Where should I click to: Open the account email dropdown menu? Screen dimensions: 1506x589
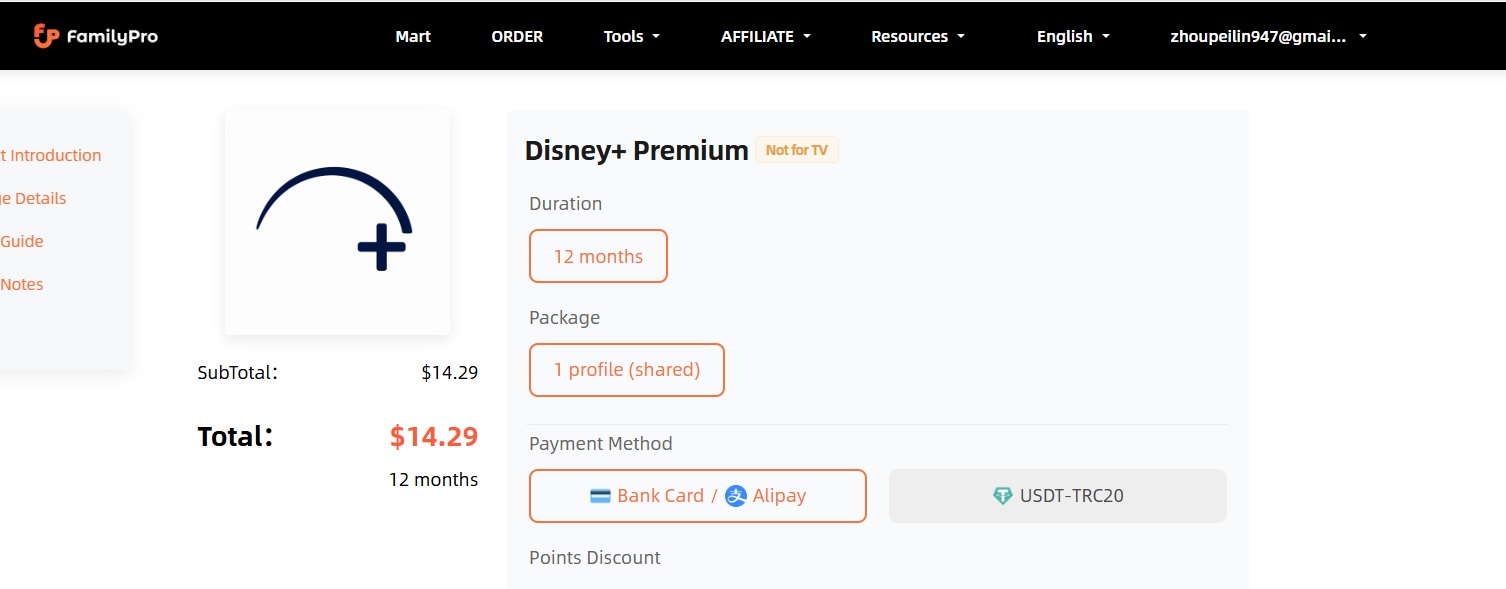[x=1267, y=36]
